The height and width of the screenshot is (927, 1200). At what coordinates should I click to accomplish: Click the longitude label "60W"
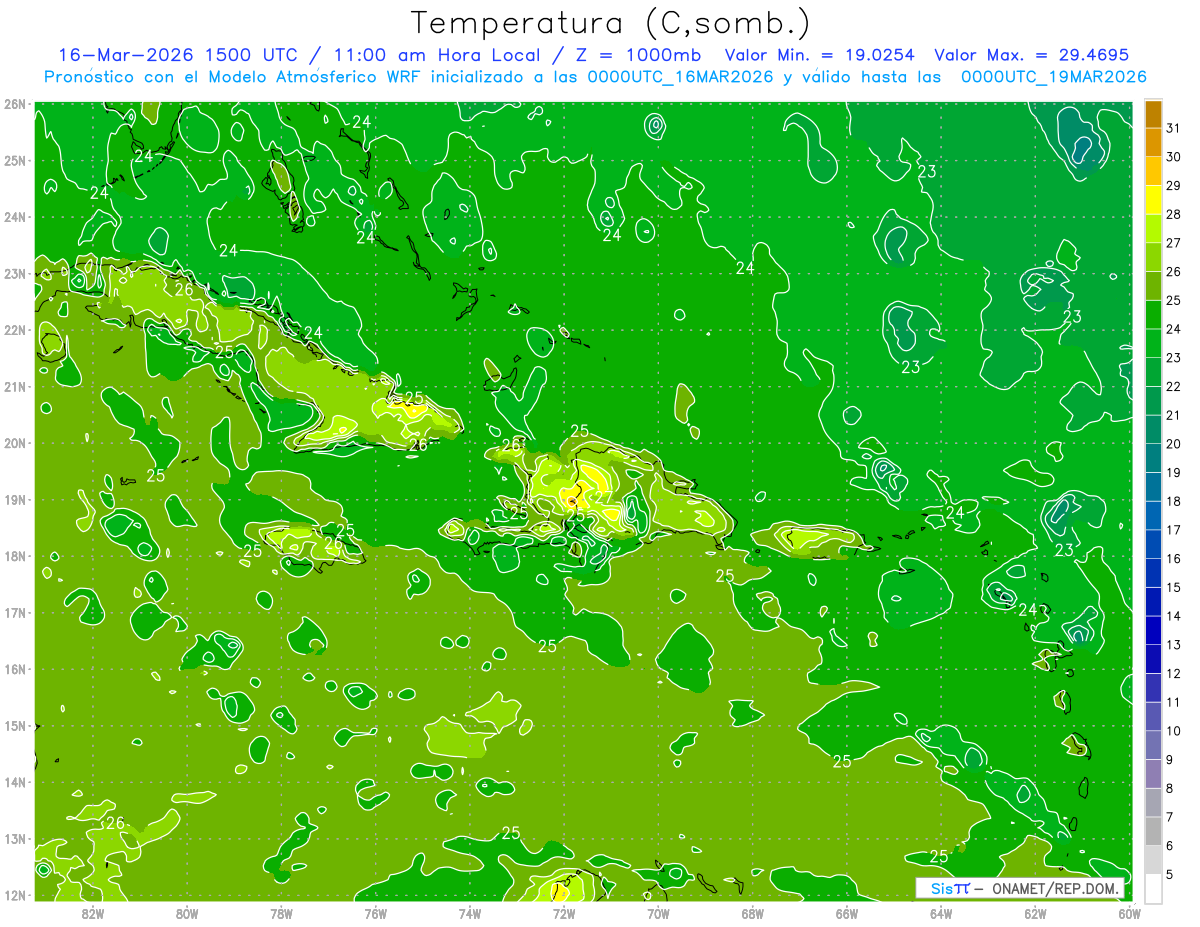pyautogui.click(x=1130, y=913)
